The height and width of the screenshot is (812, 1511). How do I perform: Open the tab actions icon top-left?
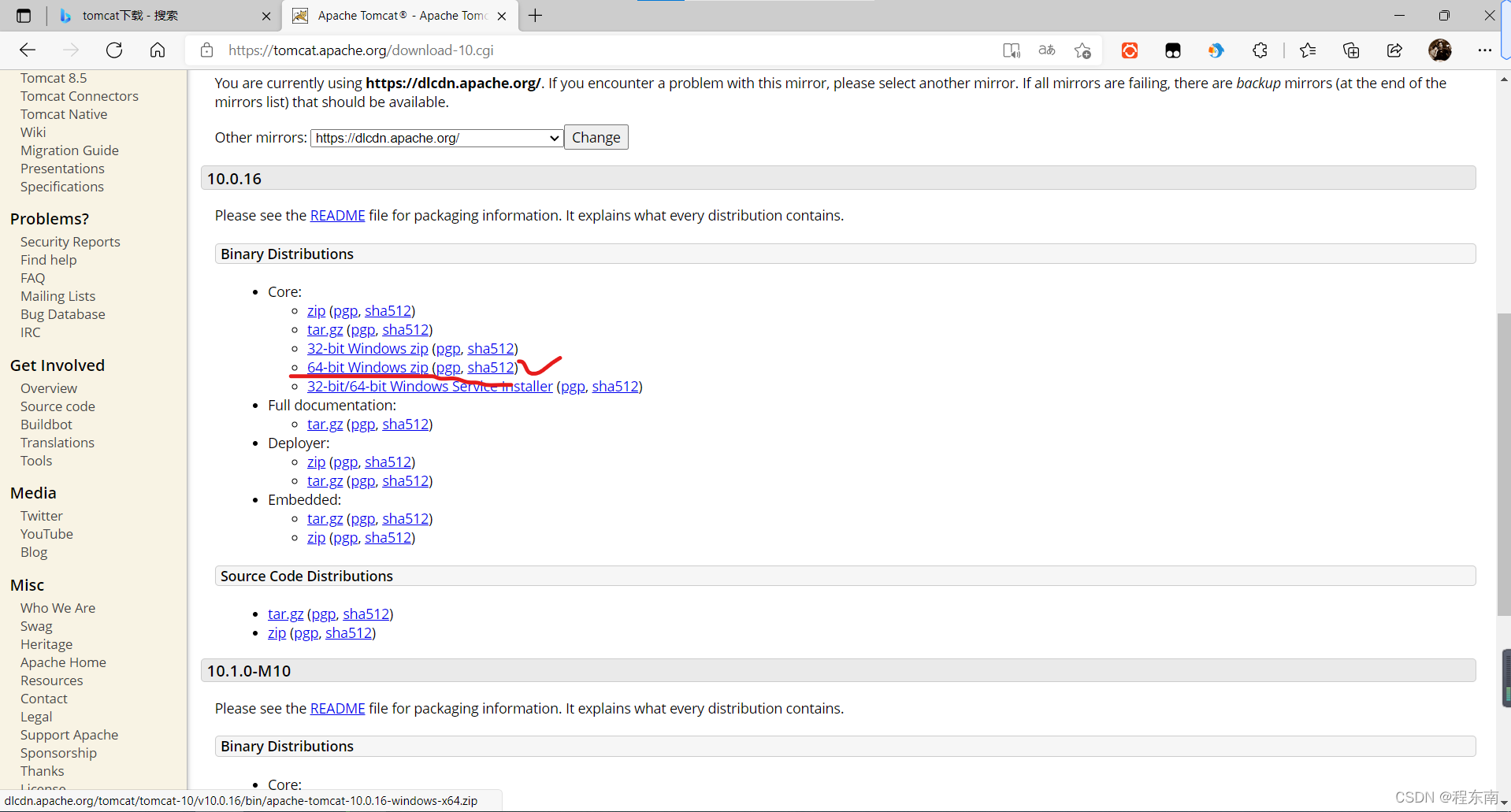[23, 15]
